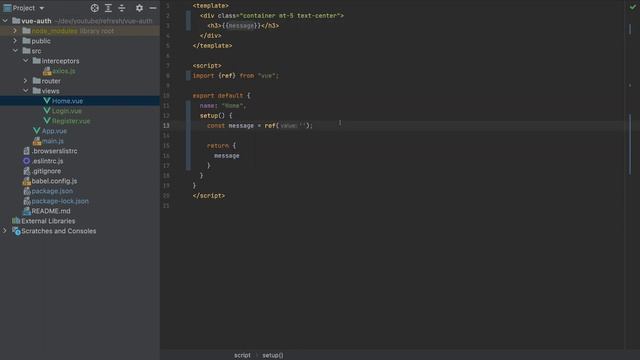Open the .browserslistrc file
The height and width of the screenshot is (360, 640).
[x=54, y=151]
